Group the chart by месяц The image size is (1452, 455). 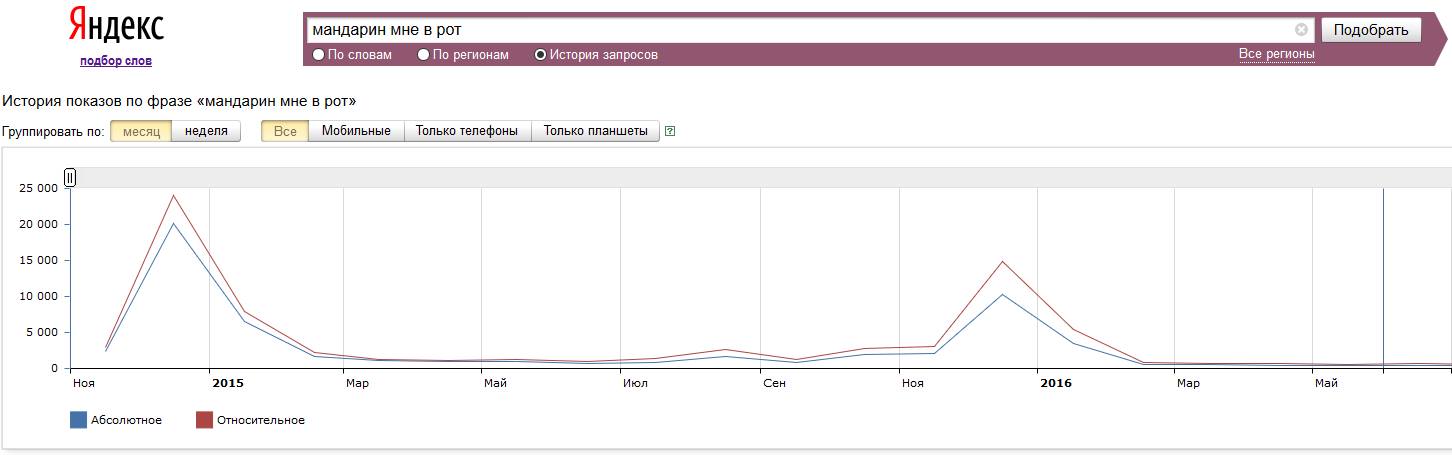tap(141, 131)
